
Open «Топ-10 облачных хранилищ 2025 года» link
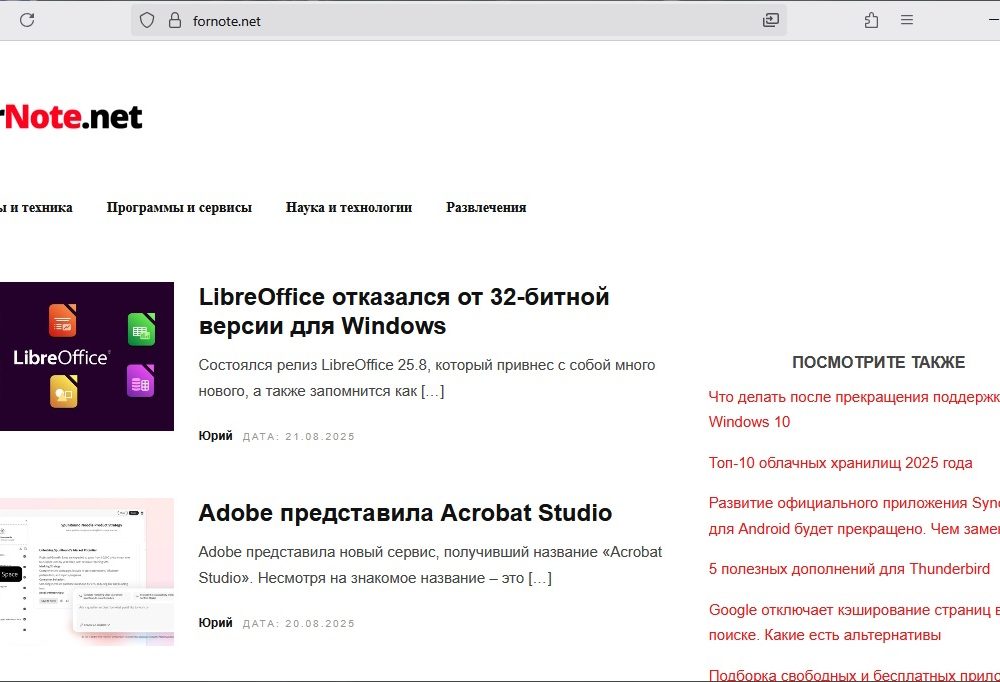[x=840, y=463]
